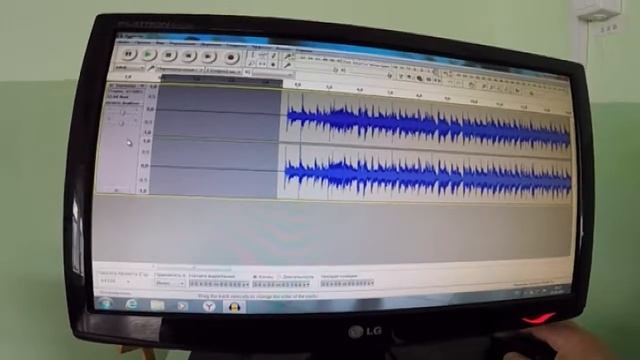Viewport: 640px width, 360px height.
Task: Select the Draw pencil tool
Action: coord(273,56)
